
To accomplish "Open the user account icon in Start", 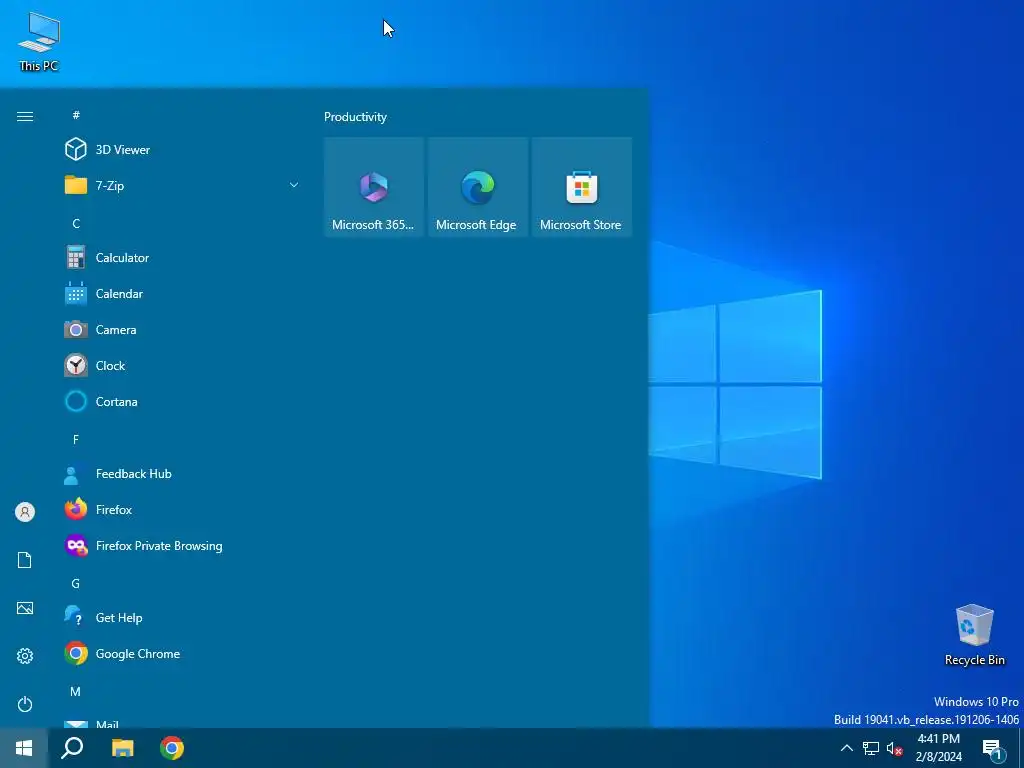I will tap(25, 512).
